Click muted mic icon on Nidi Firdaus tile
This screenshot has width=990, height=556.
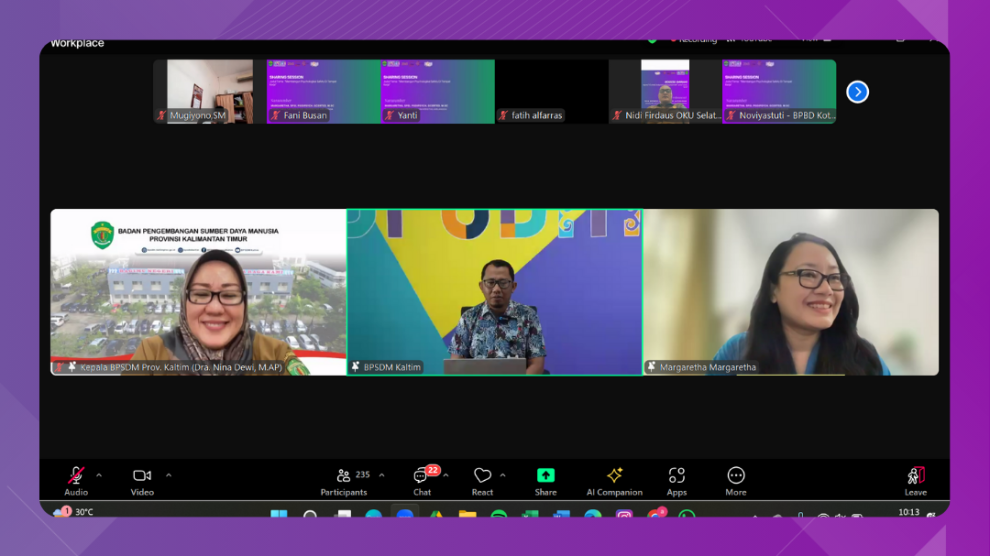point(617,115)
